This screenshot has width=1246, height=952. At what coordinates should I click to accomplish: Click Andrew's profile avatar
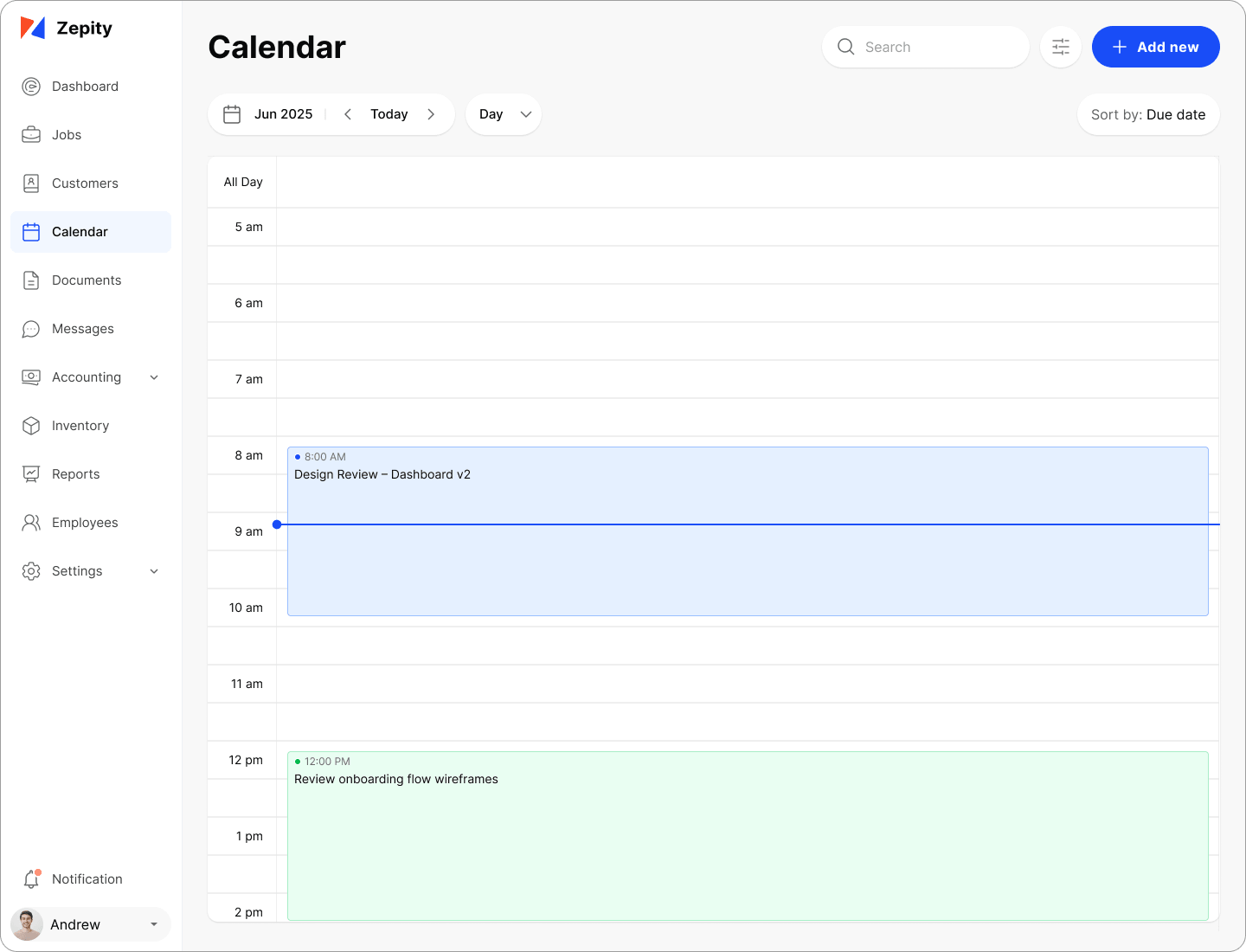(x=27, y=924)
